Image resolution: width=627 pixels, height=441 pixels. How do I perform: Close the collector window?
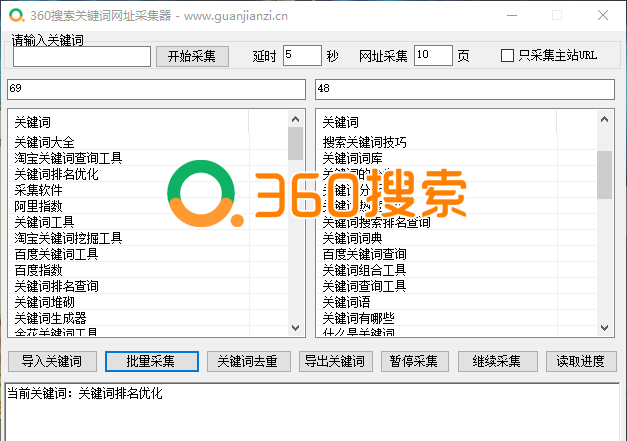point(603,16)
